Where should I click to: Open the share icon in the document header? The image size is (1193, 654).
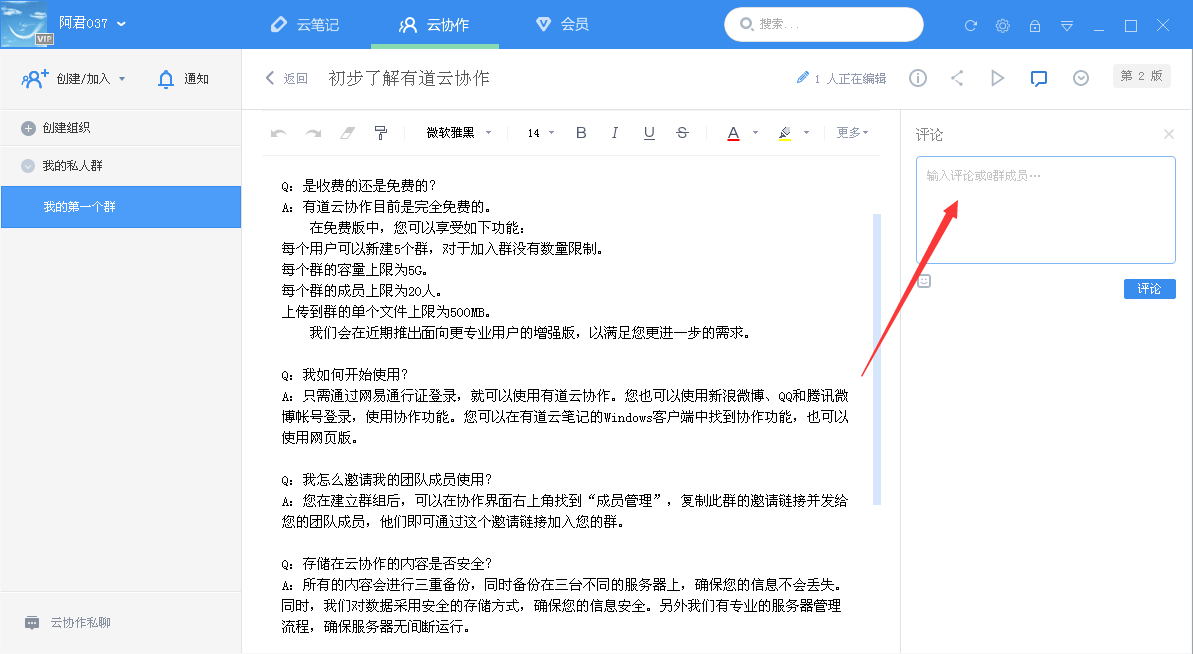957,77
